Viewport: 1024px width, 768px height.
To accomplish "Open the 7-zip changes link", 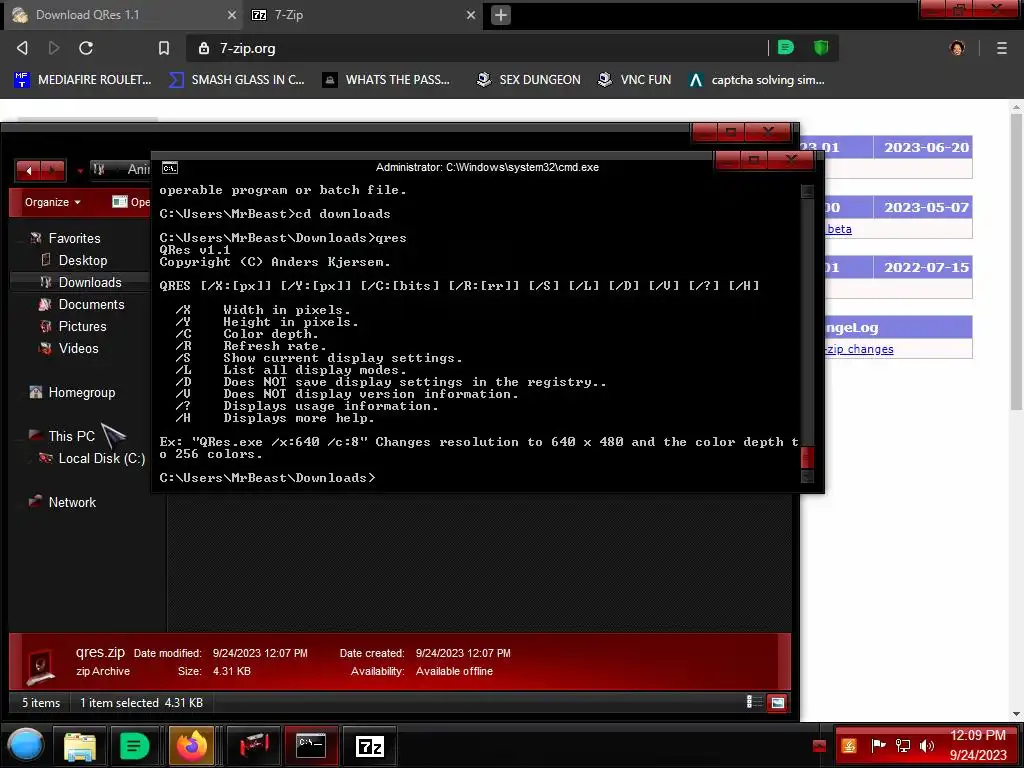I will (x=859, y=349).
